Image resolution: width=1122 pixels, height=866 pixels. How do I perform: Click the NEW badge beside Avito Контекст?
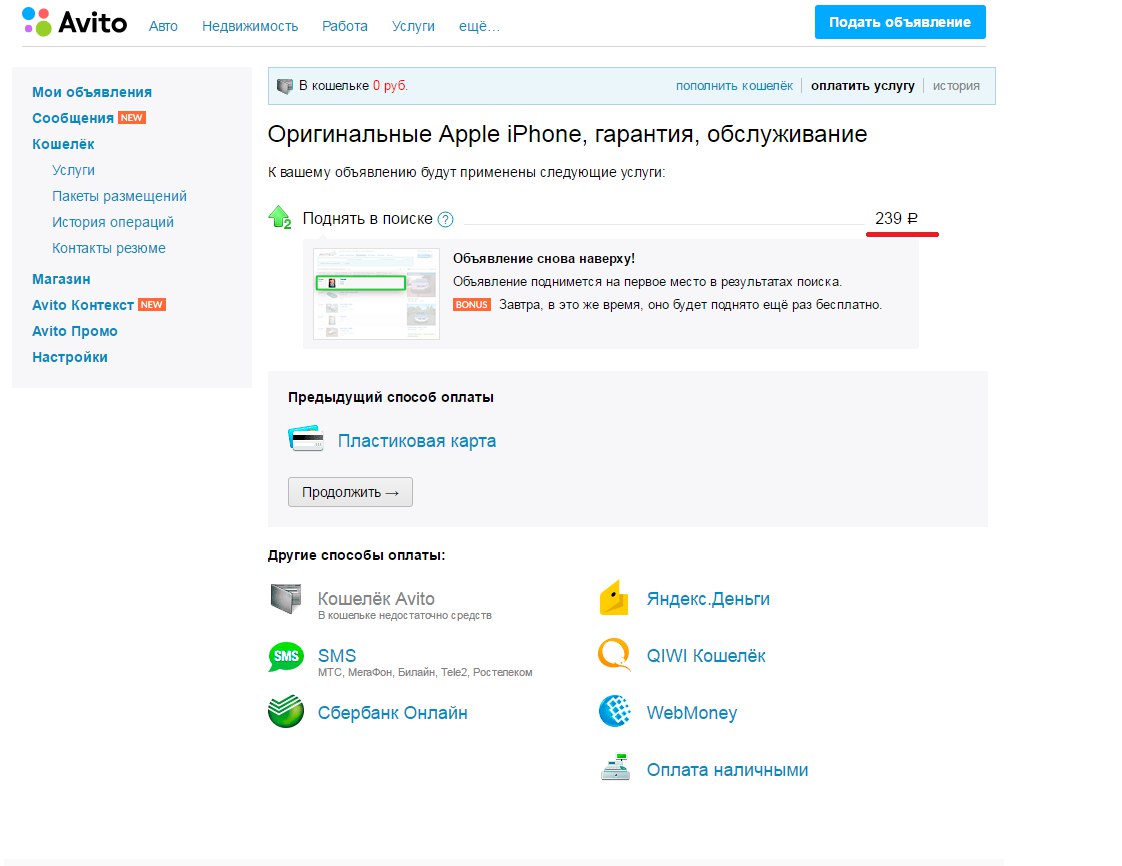(152, 304)
